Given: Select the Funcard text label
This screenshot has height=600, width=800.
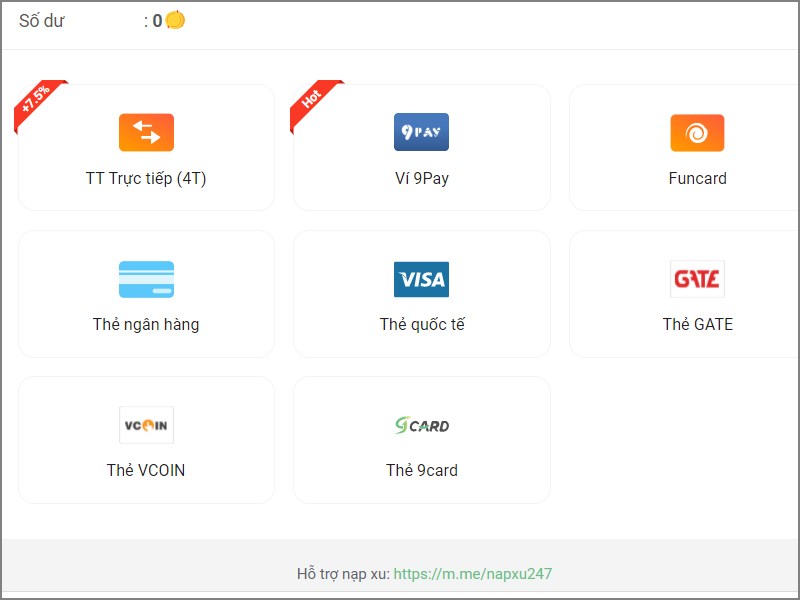Looking at the screenshot, I should pyautogui.click(x=697, y=179).
